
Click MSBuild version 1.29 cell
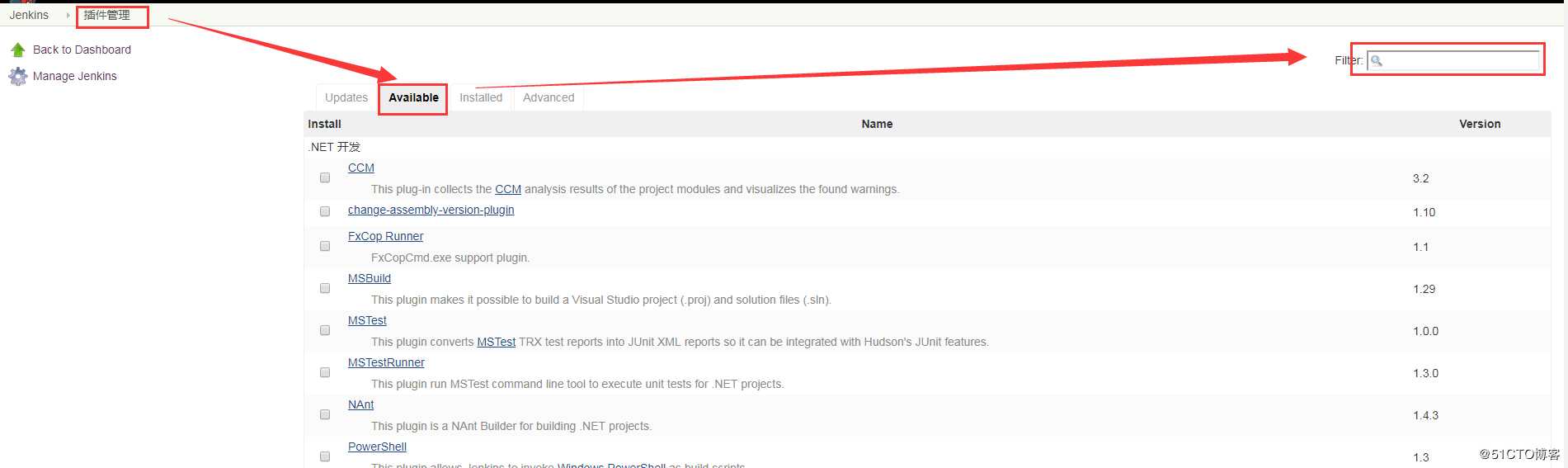click(1424, 289)
